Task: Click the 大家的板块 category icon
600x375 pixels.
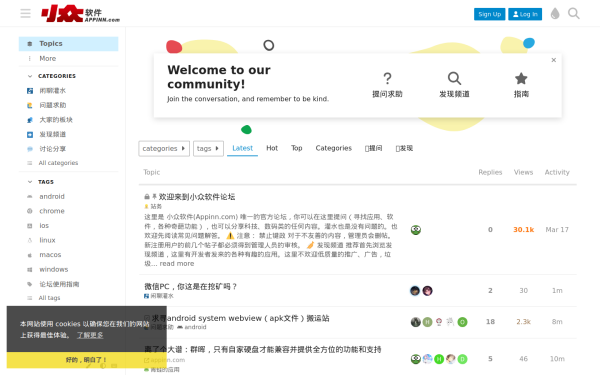Action: [x=30, y=120]
